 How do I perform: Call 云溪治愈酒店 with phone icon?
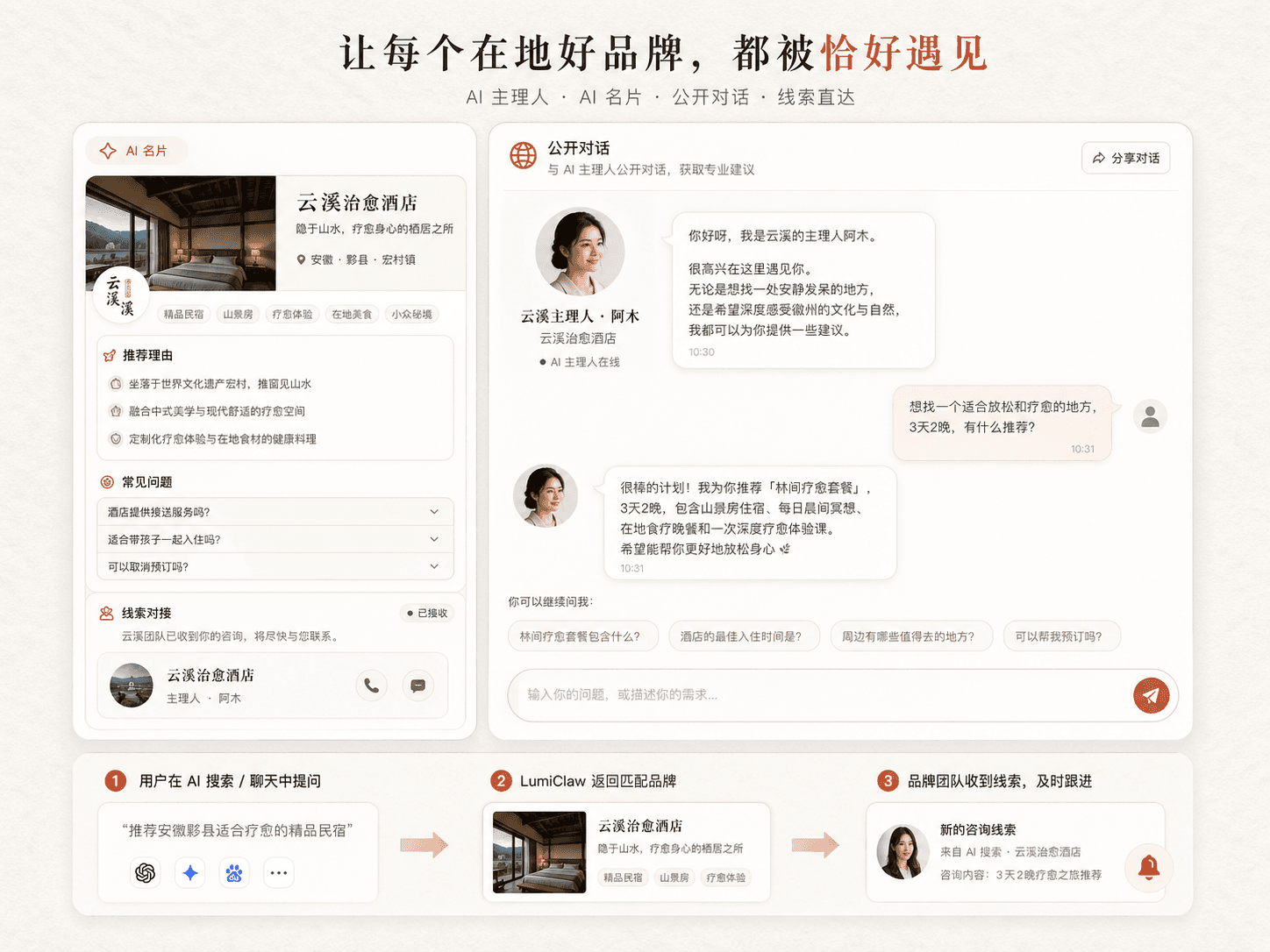(372, 686)
